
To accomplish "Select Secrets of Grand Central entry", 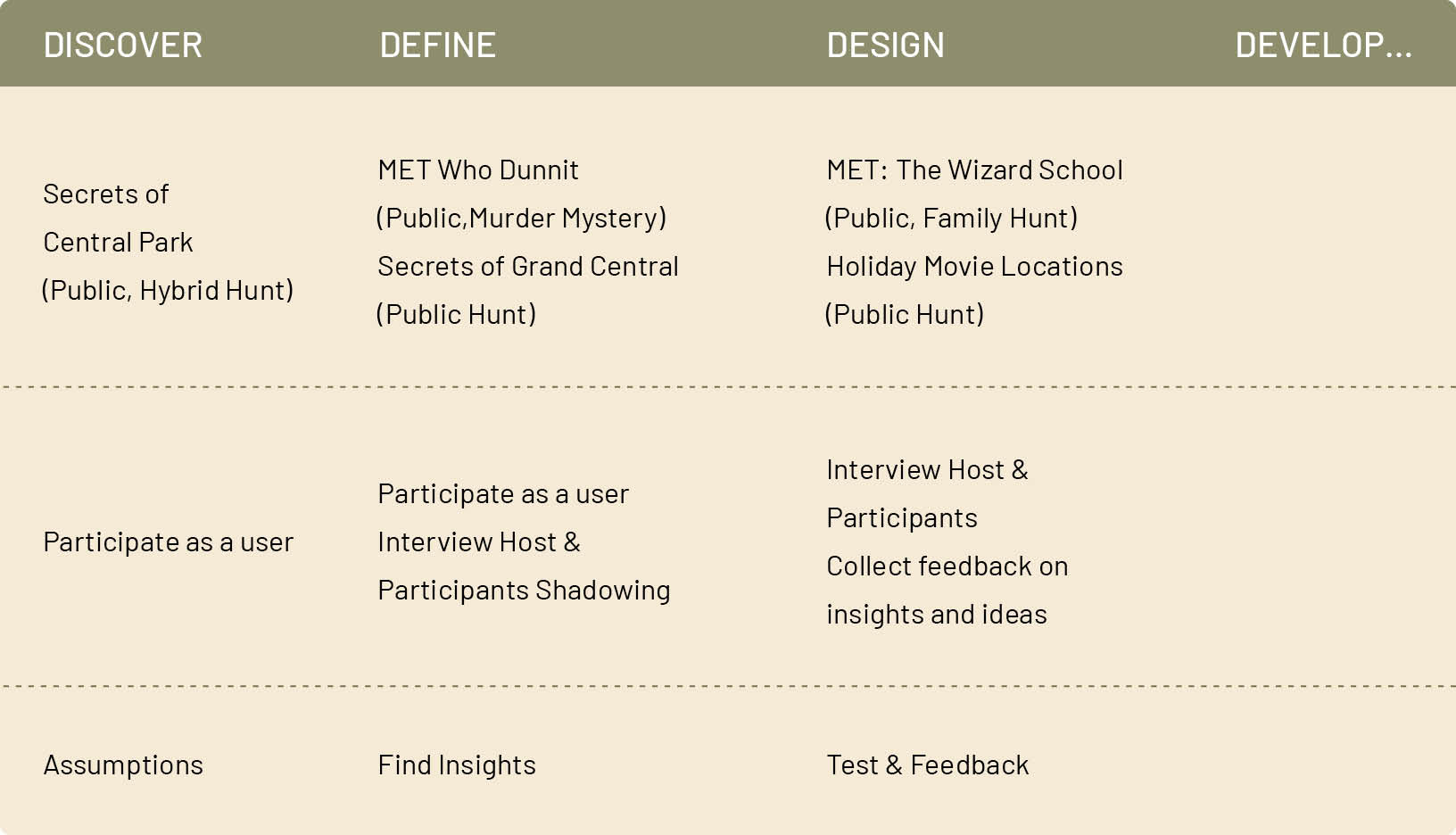I will [x=528, y=266].
